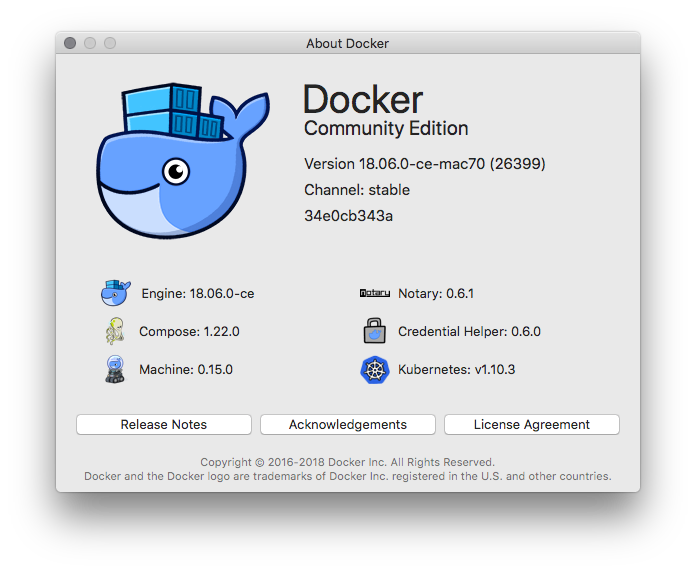
Task: Click the "34e0cb343a" hash text
Action: point(348,216)
